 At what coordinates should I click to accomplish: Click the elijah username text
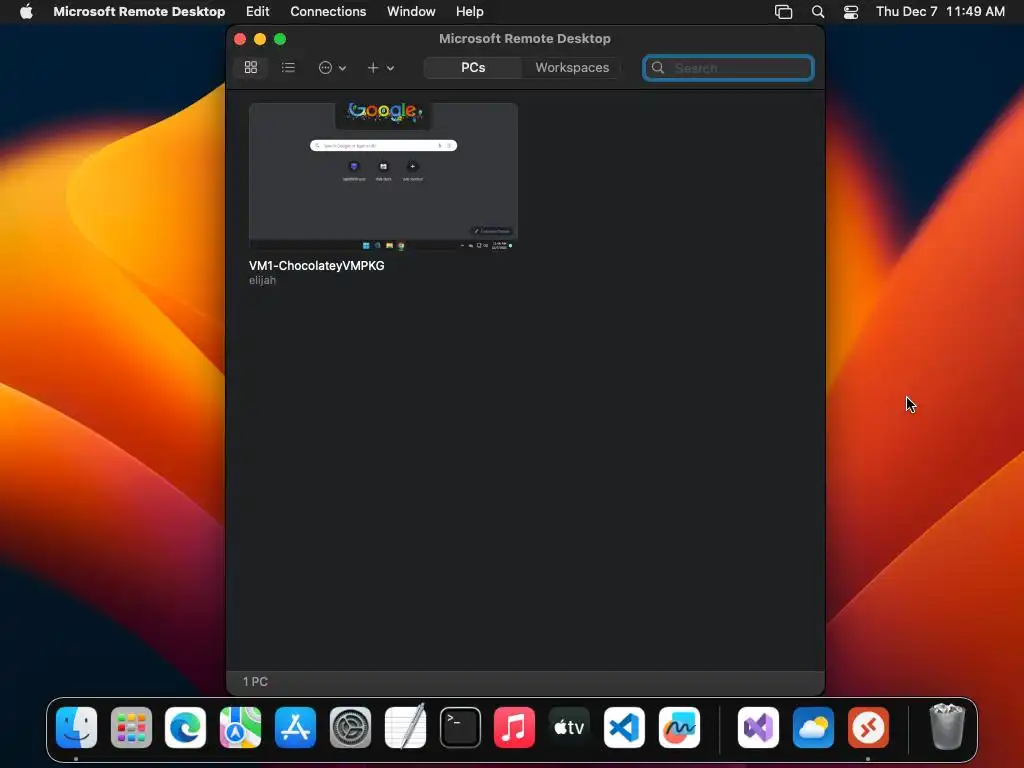click(263, 280)
